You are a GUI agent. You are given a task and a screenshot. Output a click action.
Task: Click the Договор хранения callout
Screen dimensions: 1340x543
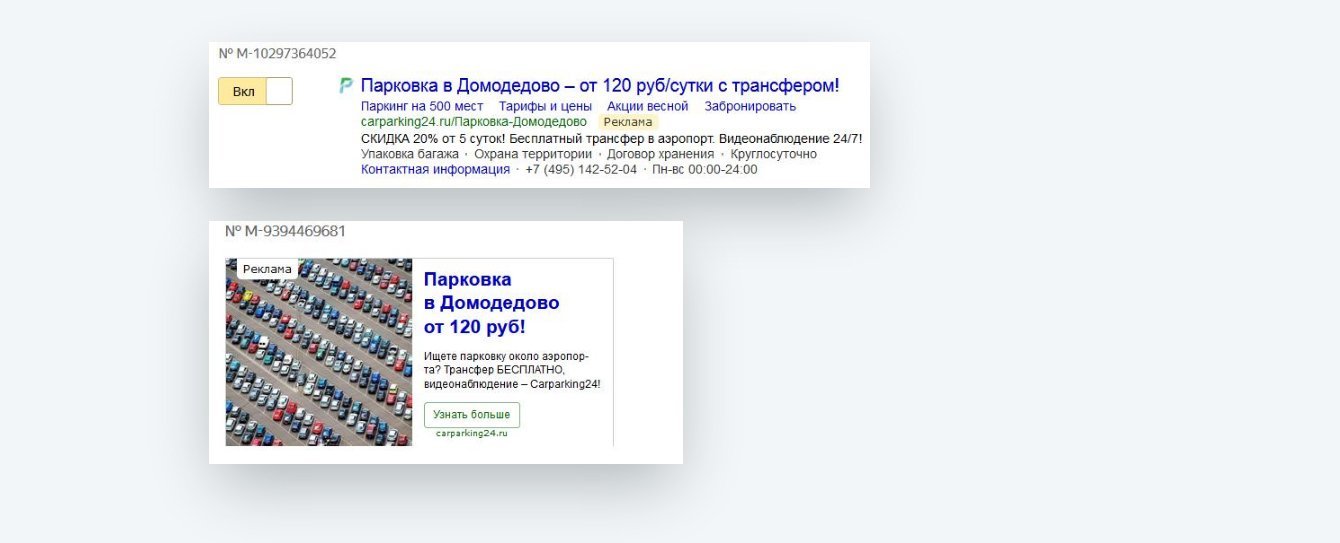point(660,154)
